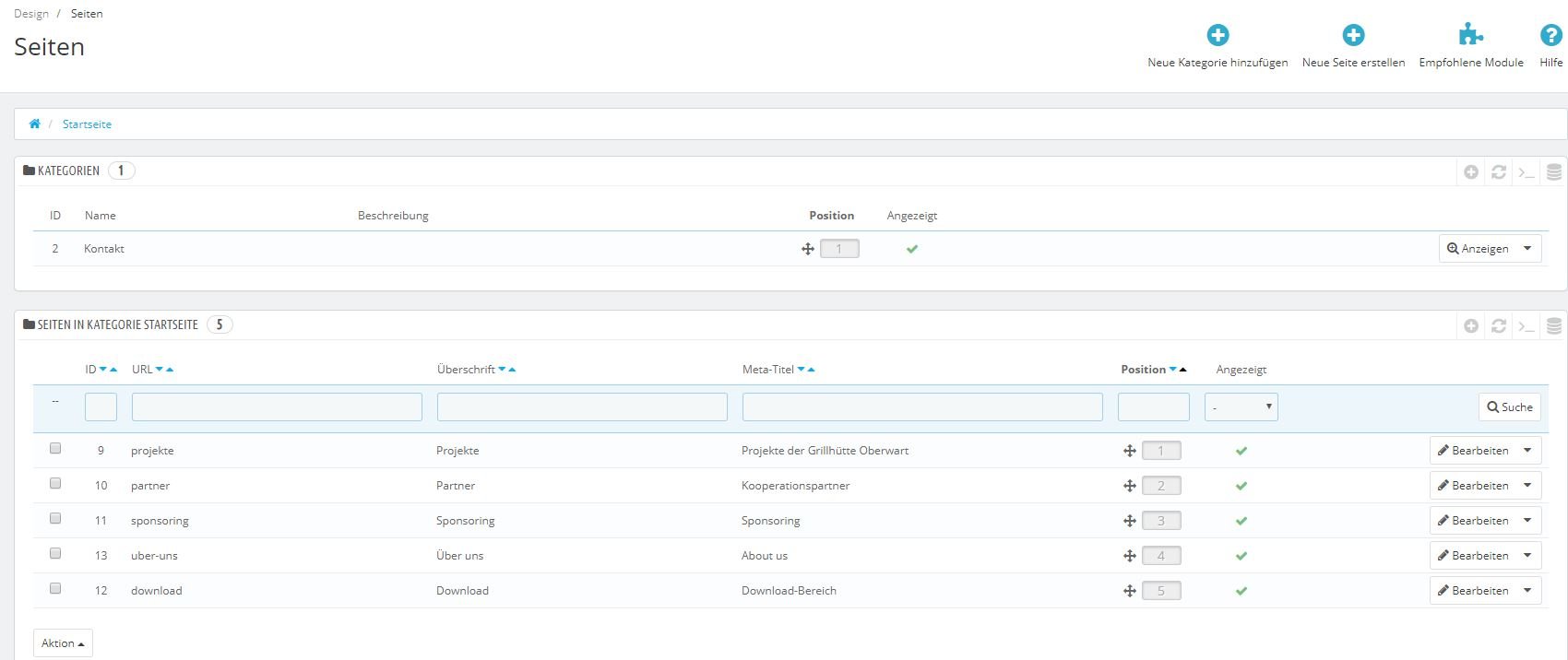Click the Überschrift filter field
The image size is (1568, 660).
coord(582,407)
